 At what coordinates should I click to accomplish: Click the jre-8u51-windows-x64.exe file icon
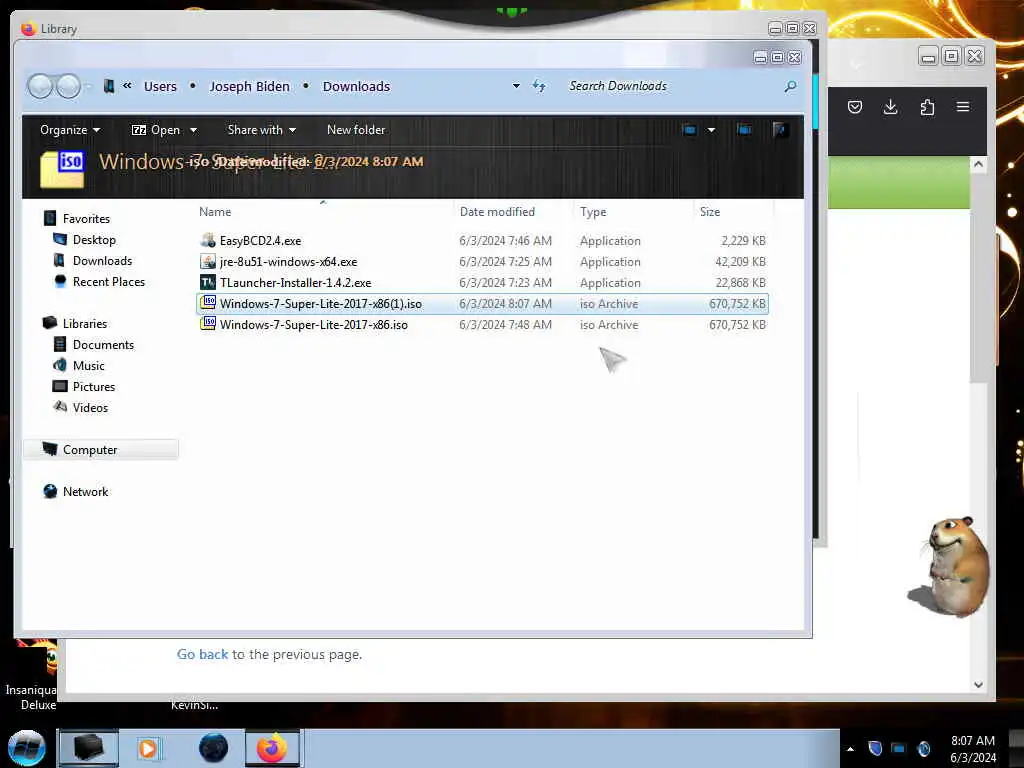(208, 261)
